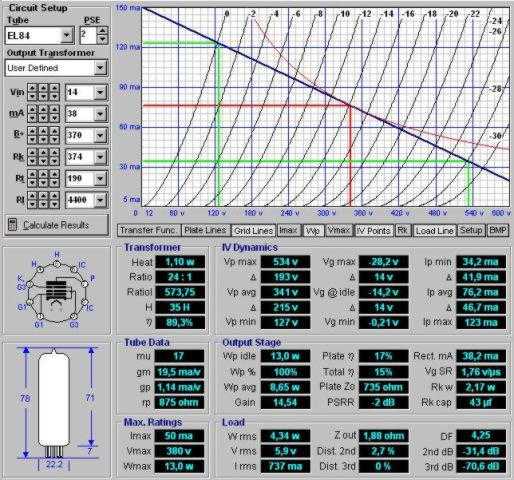This screenshot has width=514, height=480.
Task: Toggle Grid Lines display button
Action: (254, 230)
